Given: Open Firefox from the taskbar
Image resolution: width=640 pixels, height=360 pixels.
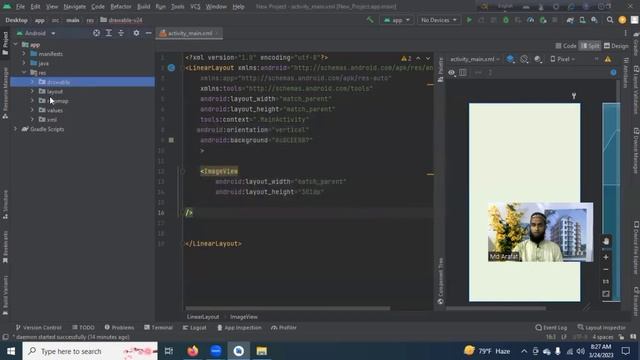Looking at the screenshot, I should [193, 351].
